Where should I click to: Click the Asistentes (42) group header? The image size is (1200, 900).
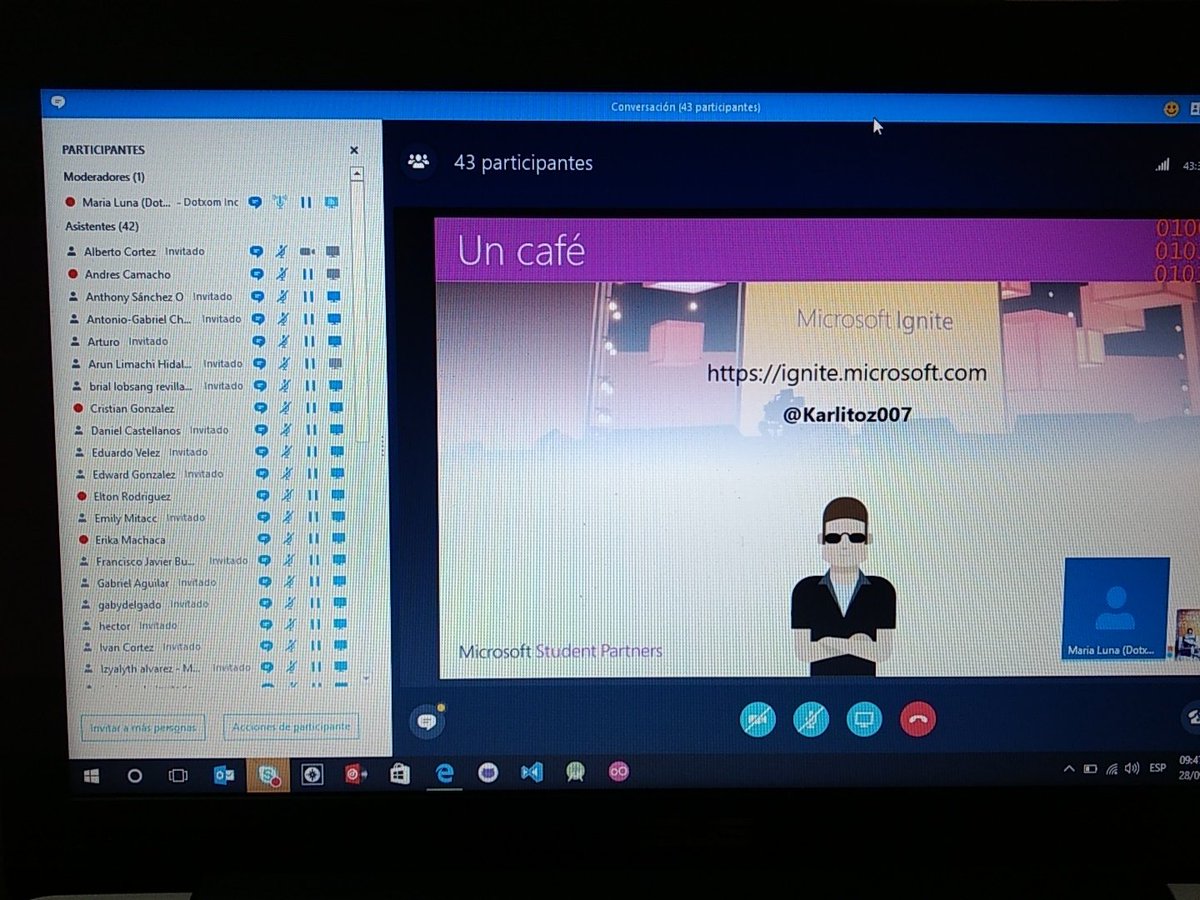pyautogui.click(x=102, y=227)
